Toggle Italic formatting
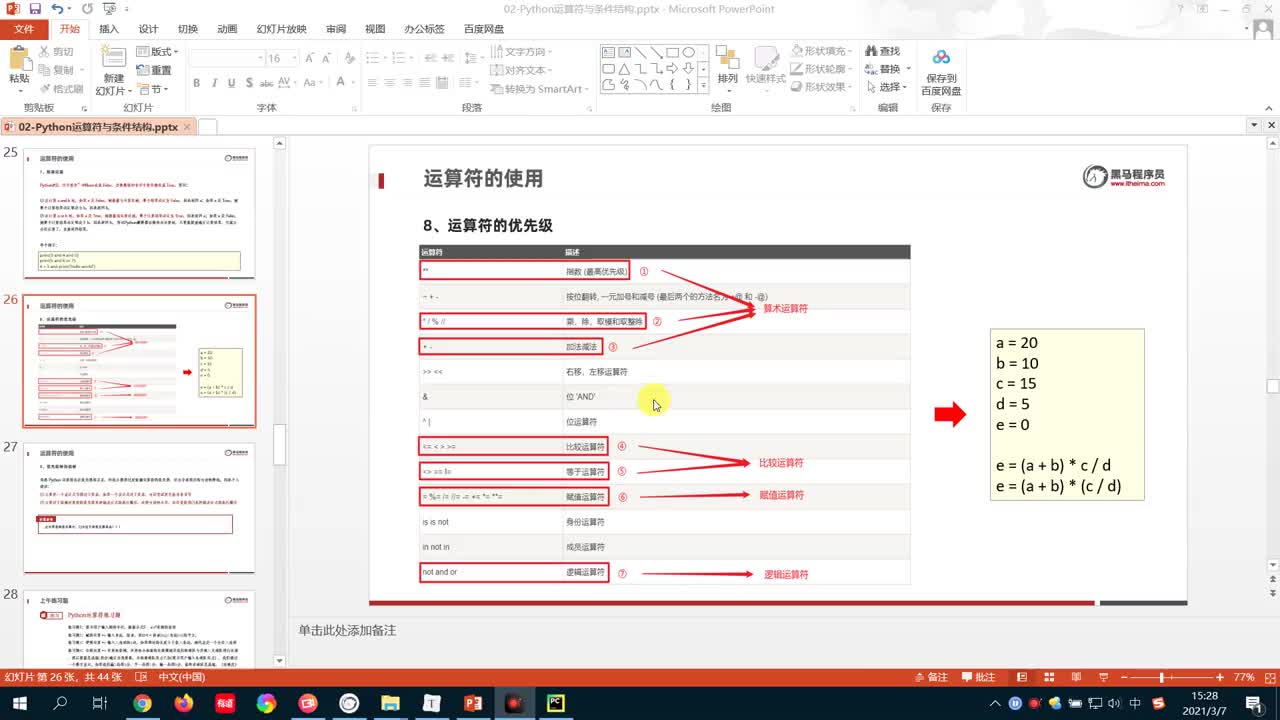 pos(215,83)
